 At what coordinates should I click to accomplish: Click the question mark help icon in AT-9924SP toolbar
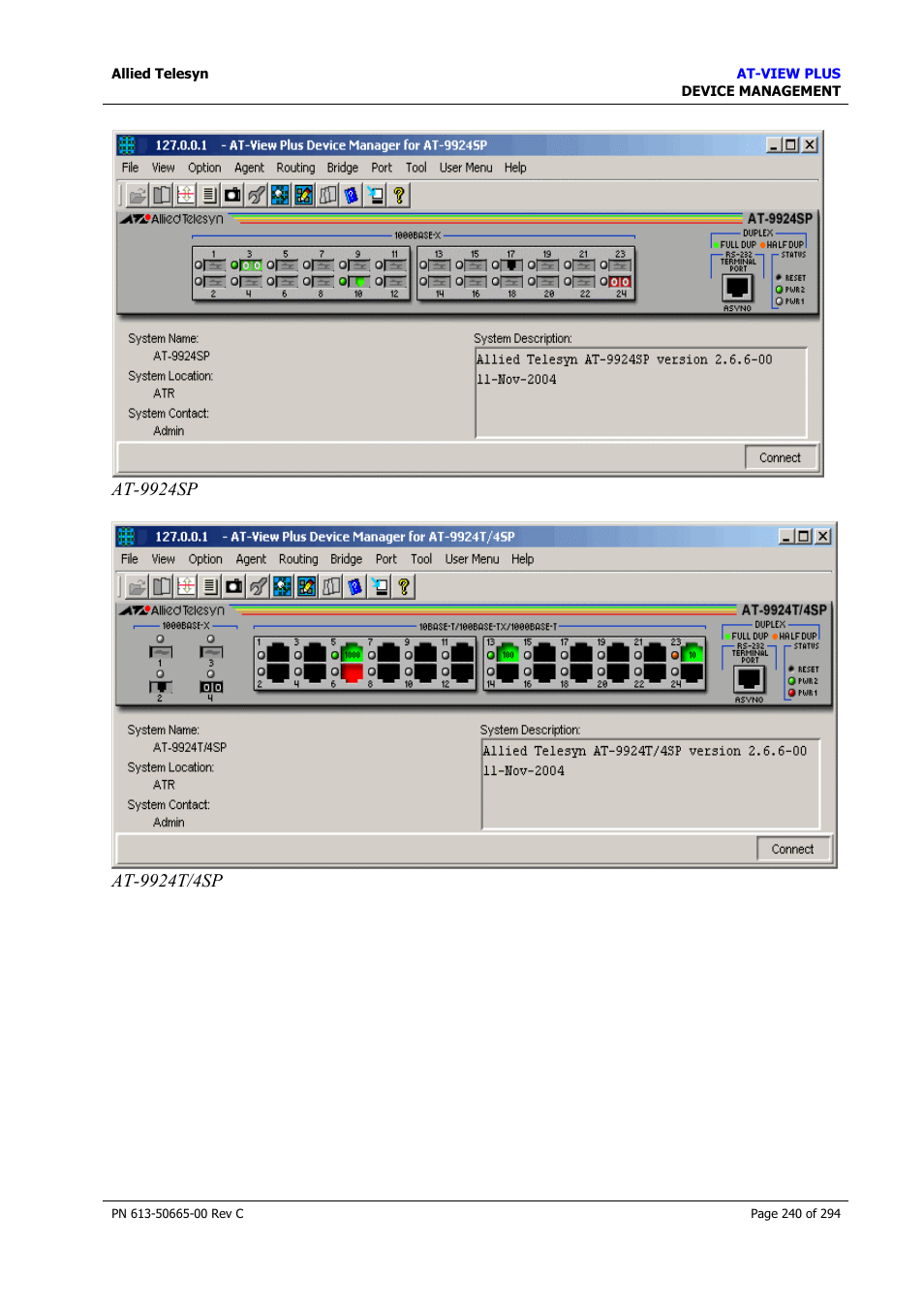399,195
